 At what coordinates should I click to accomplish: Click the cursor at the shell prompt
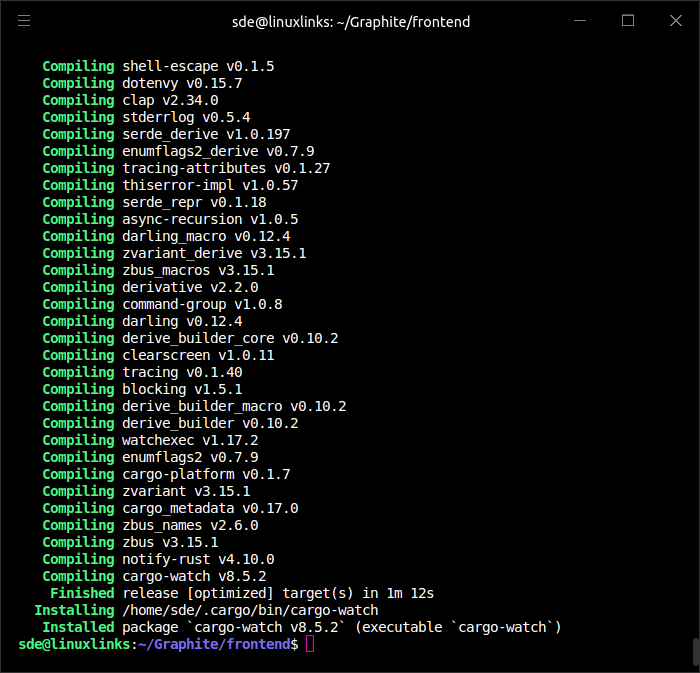[310, 644]
